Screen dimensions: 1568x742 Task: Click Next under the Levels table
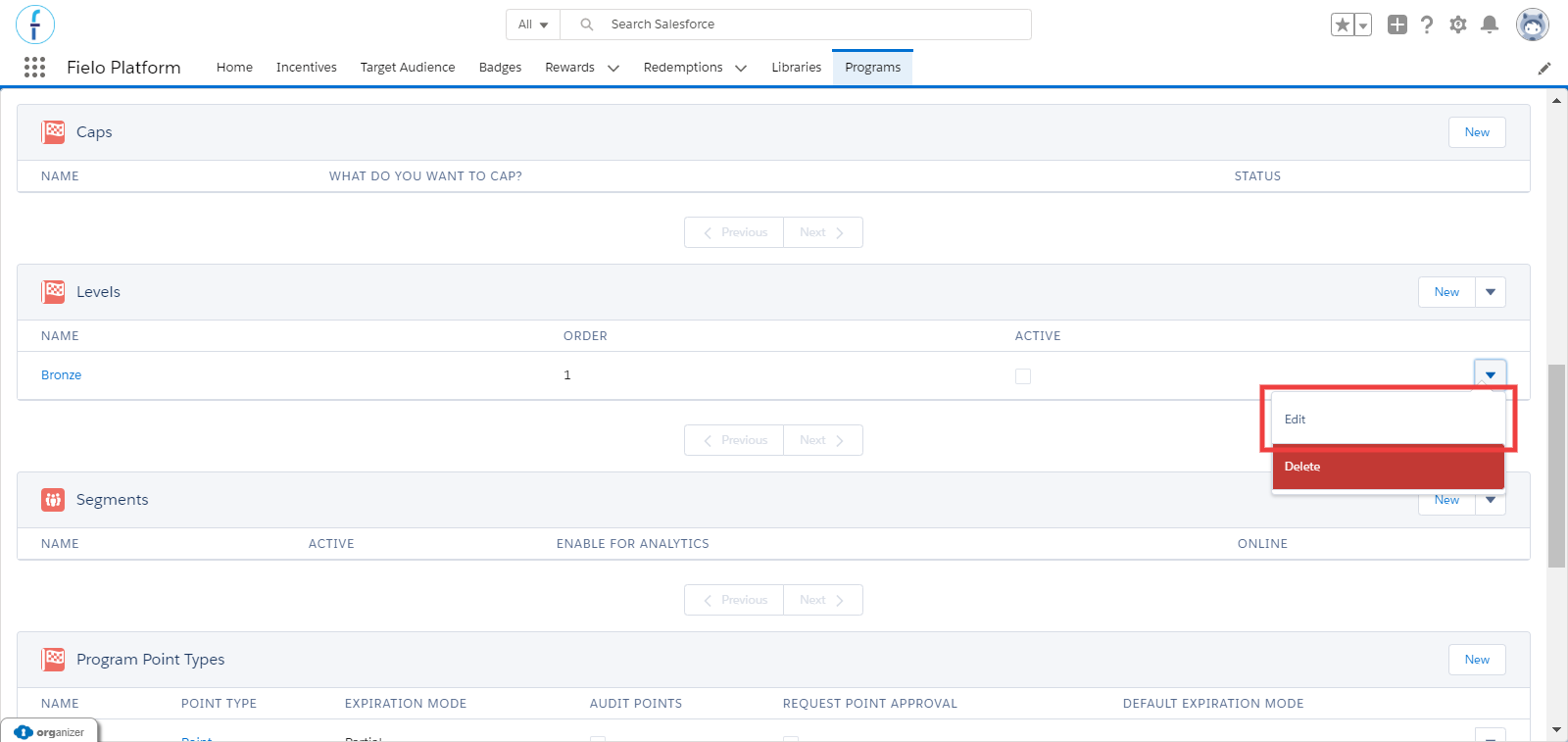pos(823,440)
